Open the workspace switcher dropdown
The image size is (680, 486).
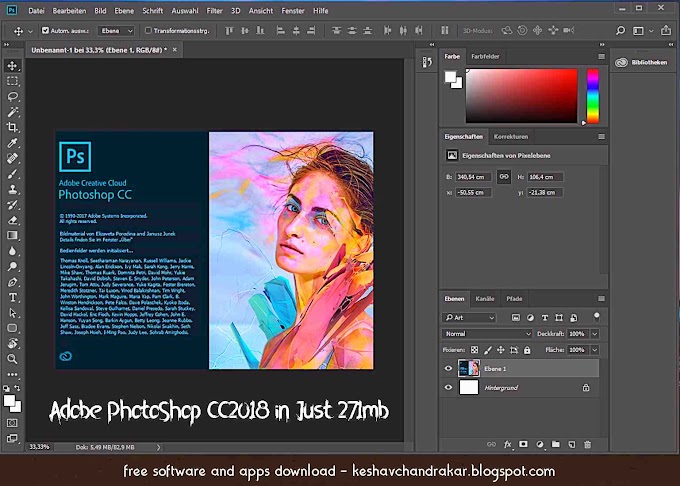[642, 31]
